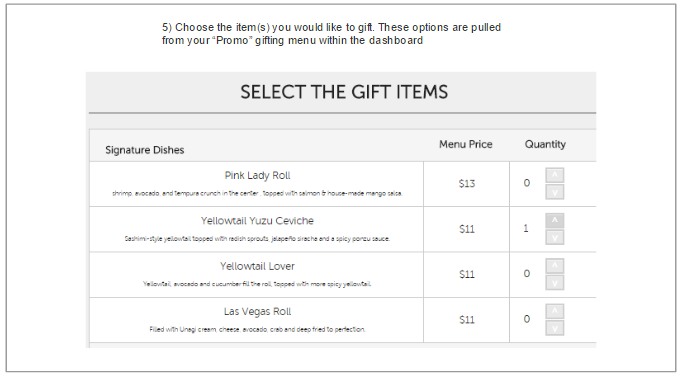Increase Las Vegas Roll quantity
Viewport: 682px width, 377px height.
(555, 311)
